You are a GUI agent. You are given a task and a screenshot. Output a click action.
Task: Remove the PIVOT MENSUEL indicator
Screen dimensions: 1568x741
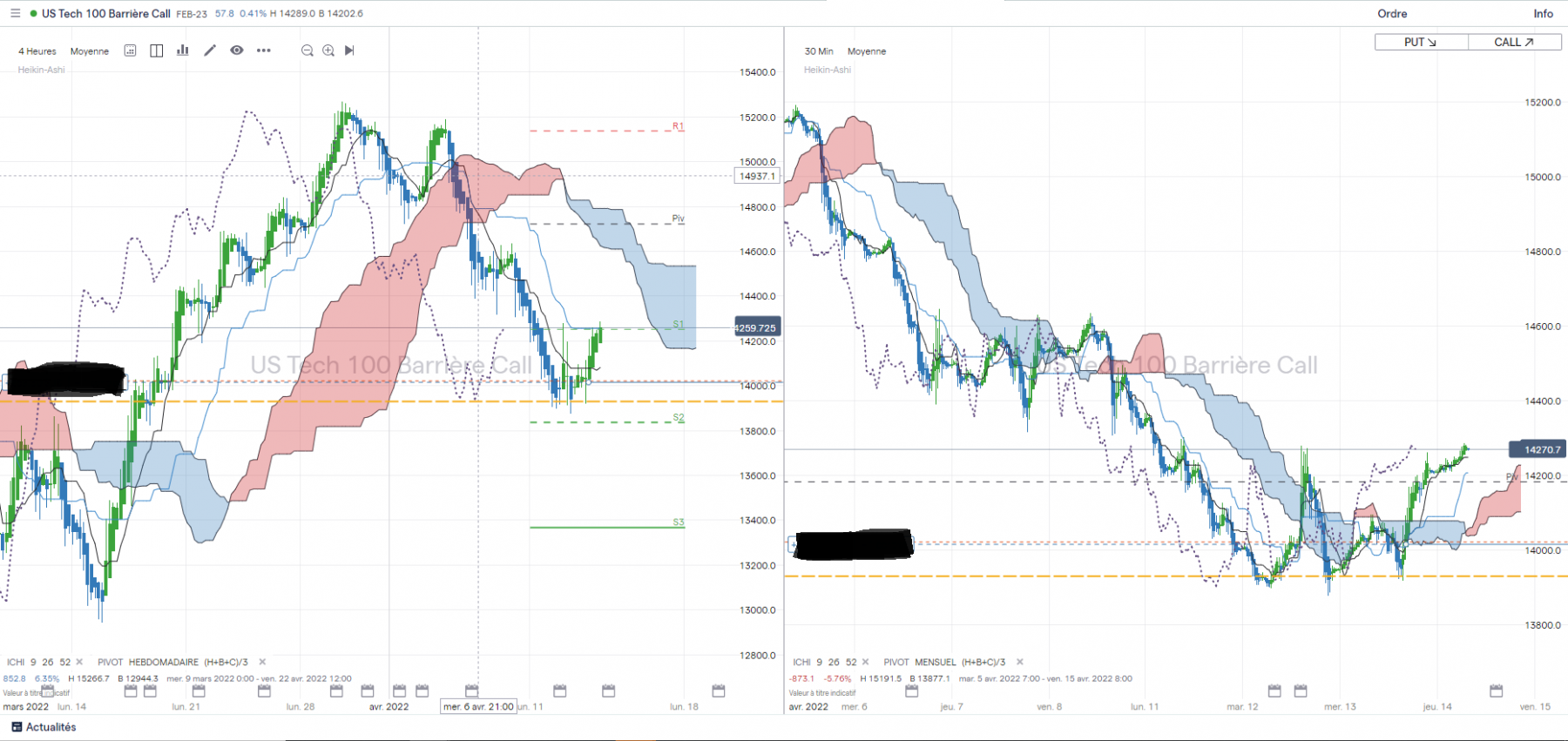1020,662
